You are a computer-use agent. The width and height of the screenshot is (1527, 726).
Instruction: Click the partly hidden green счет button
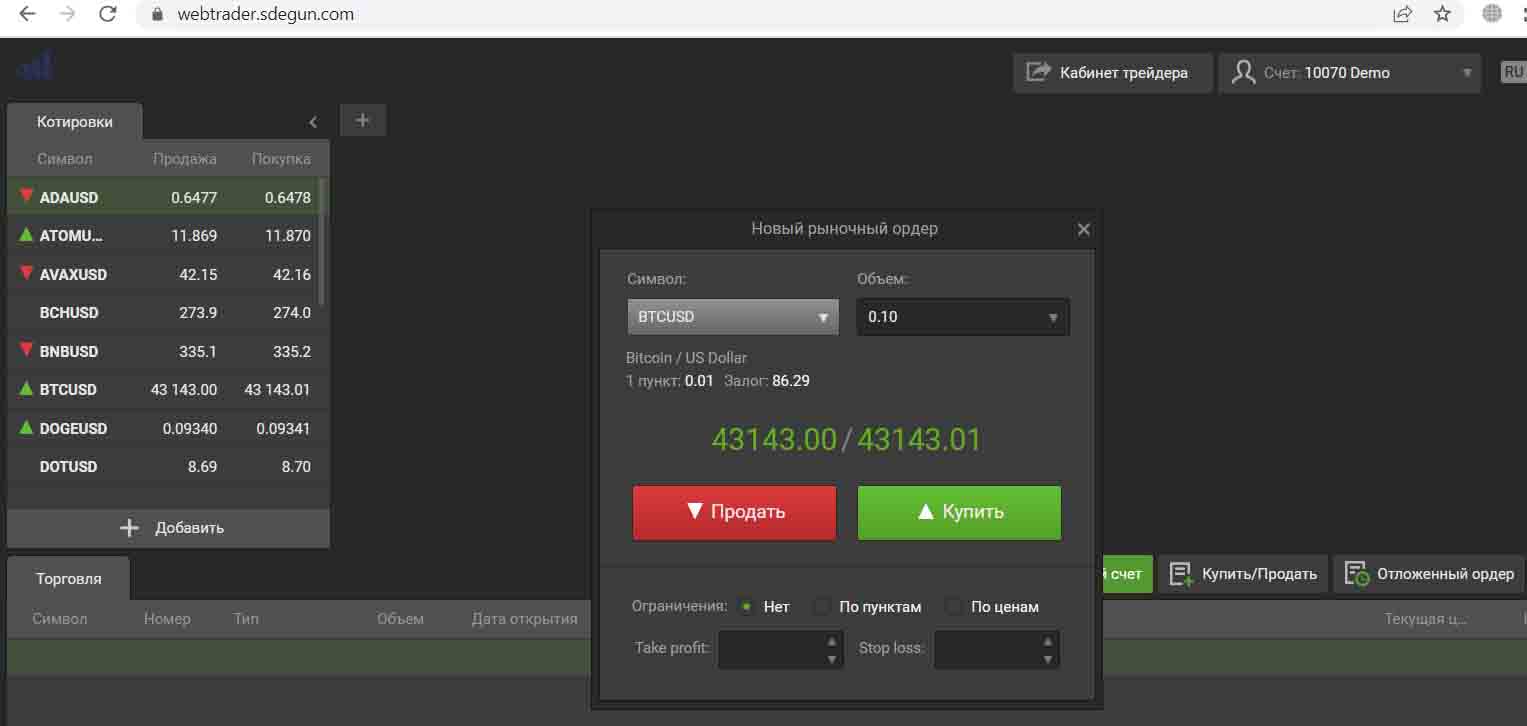coord(1128,574)
